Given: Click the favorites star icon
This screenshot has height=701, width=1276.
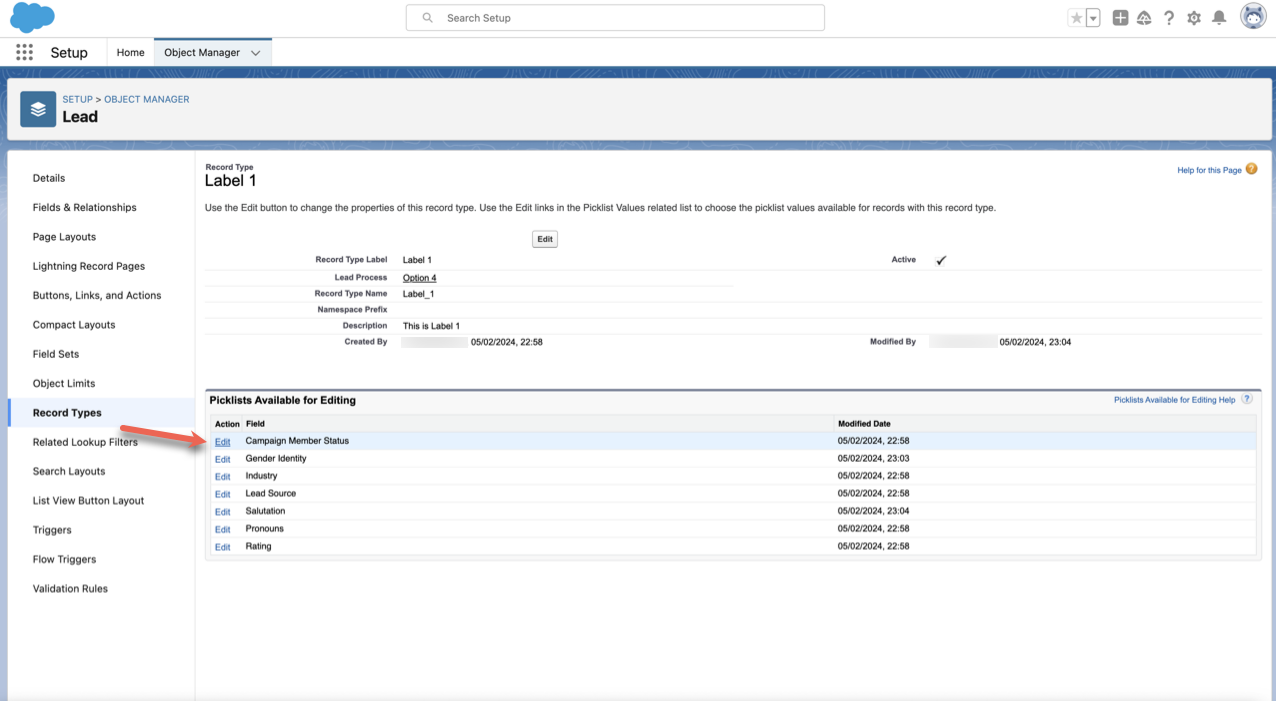Looking at the screenshot, I should [x=1076, y=18].
